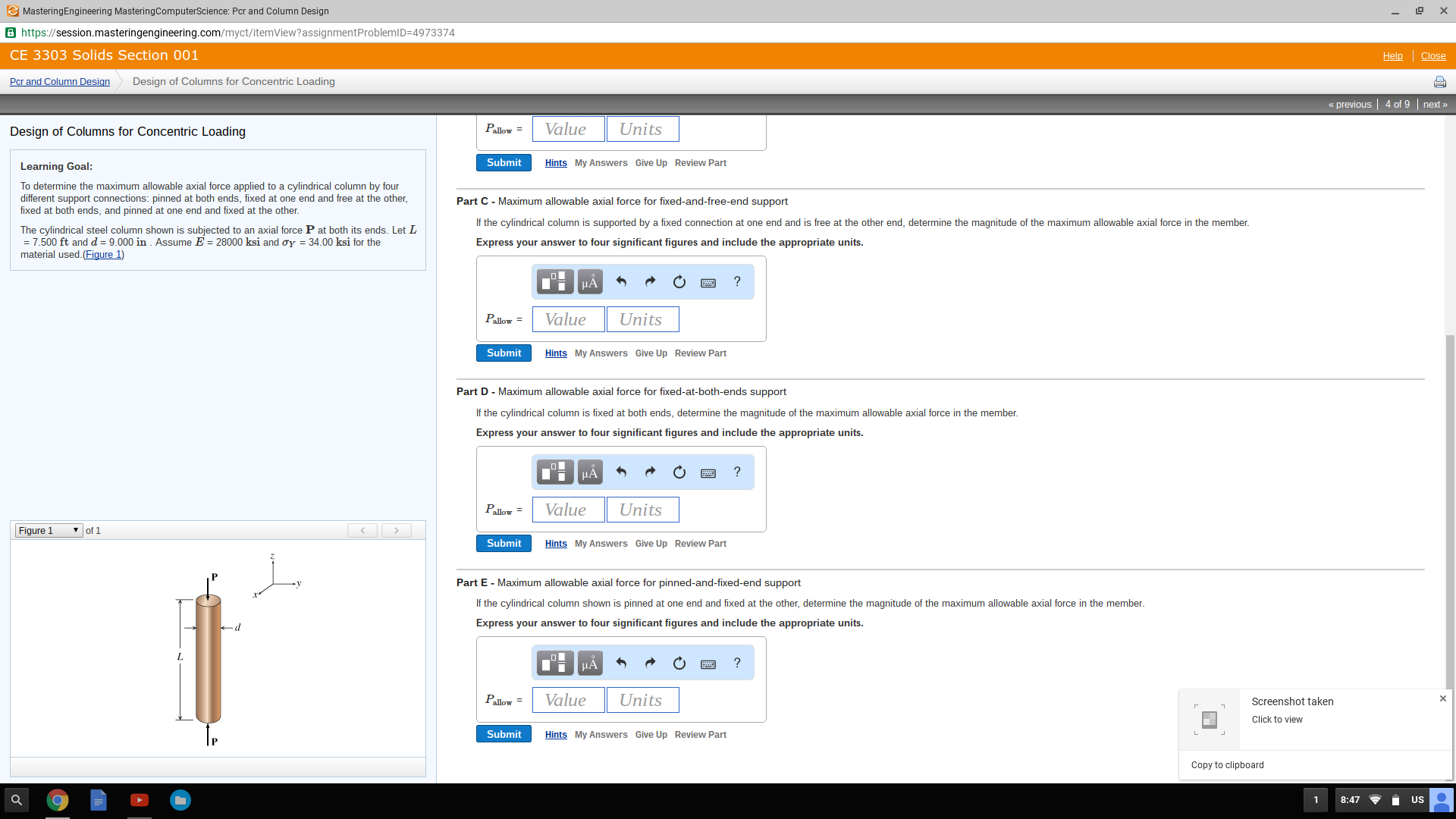Viewport: 1456px width, 819px height.
Task: Select the µÅ units icon in Part C toolbar
Action: 590,281
